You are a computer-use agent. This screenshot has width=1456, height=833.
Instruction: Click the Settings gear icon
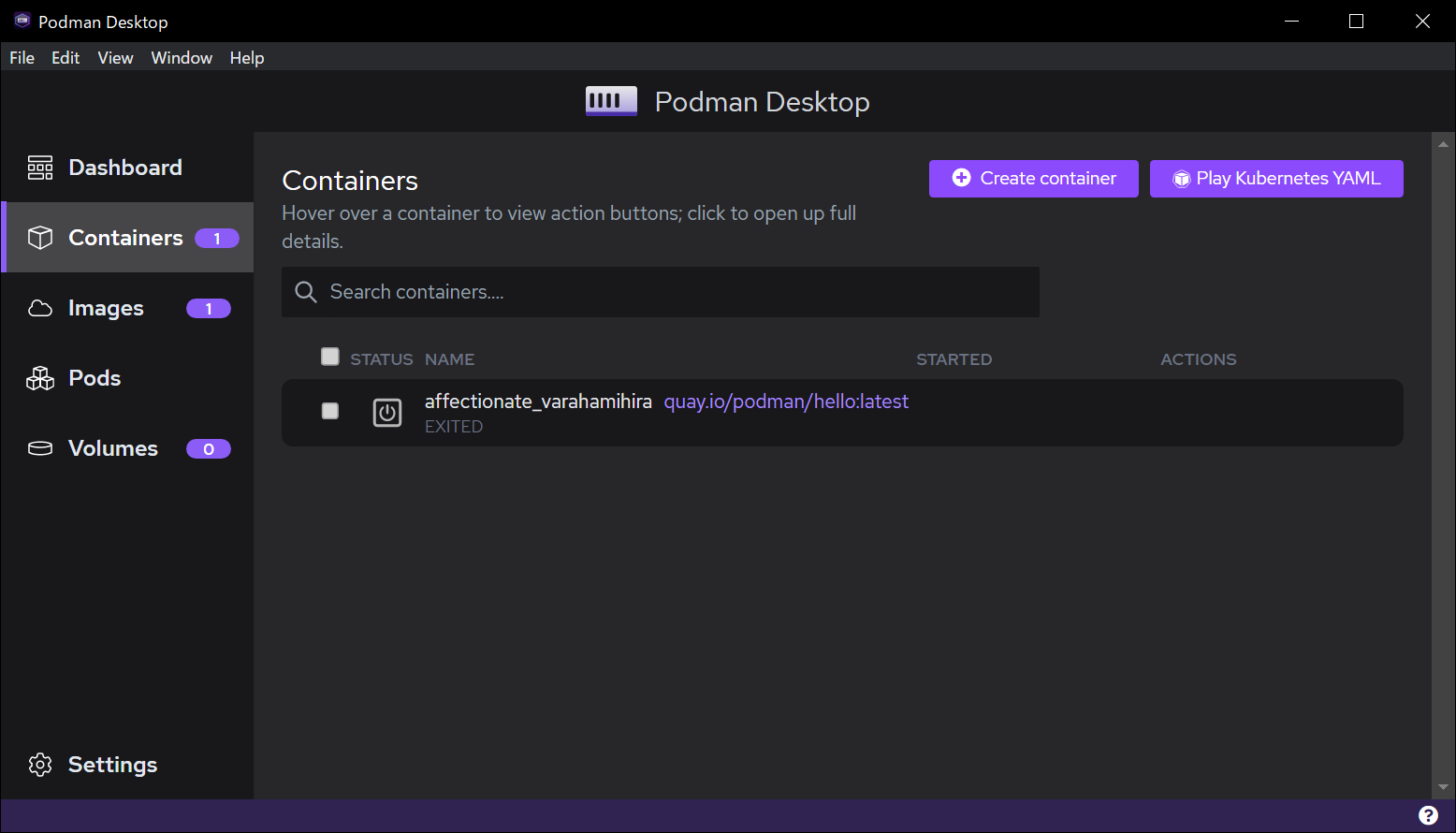coord(40,765)
